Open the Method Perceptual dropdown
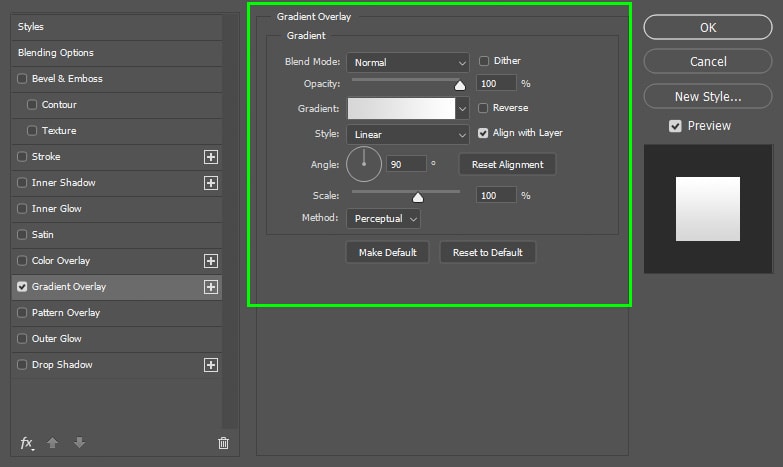This screenshot has width=783, height=467. [x=384, y=219]
